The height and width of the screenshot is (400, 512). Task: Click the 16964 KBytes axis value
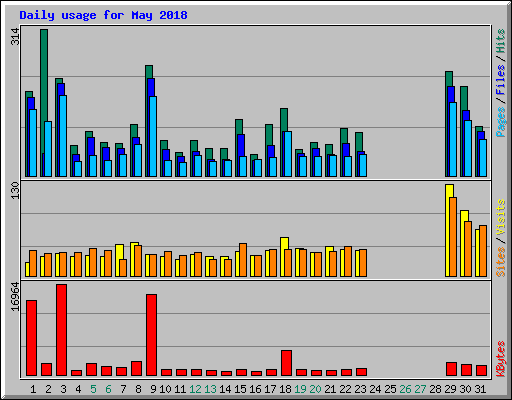15,296
